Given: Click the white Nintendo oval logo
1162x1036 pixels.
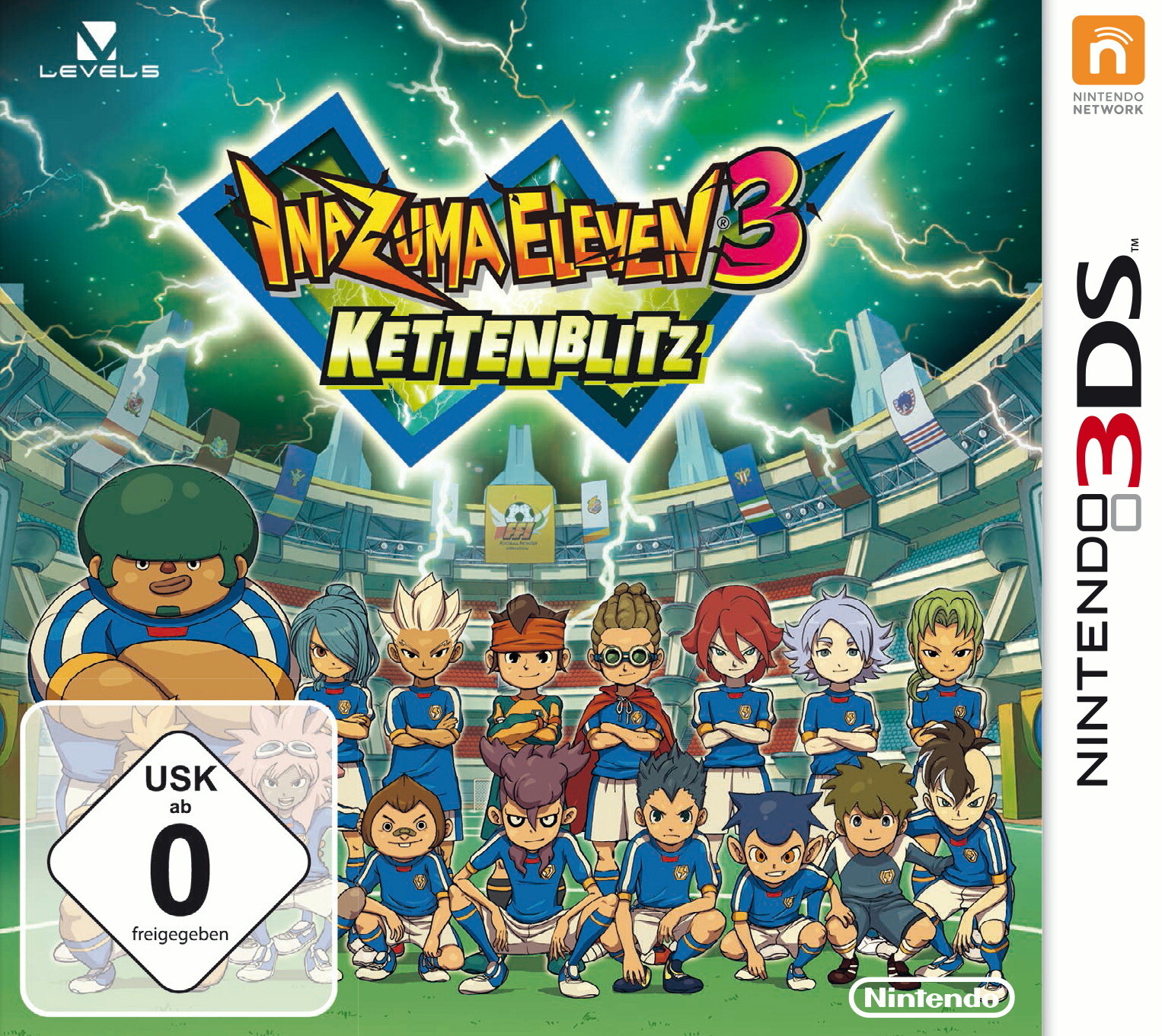Looking at the screenshot, I should click(x=931, y=998).
